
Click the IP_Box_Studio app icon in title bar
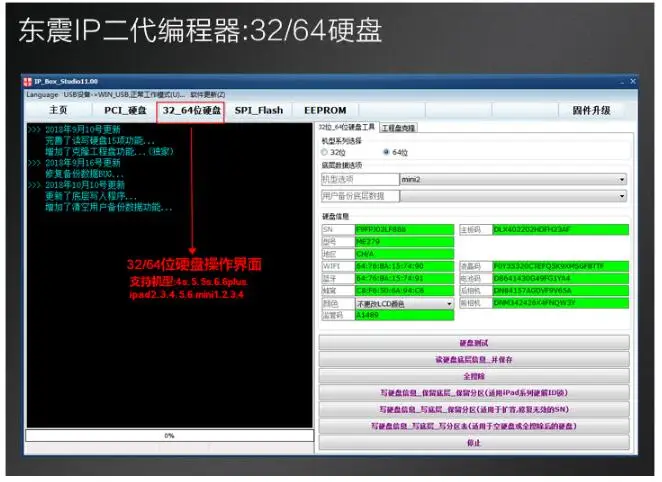(28, 81)
